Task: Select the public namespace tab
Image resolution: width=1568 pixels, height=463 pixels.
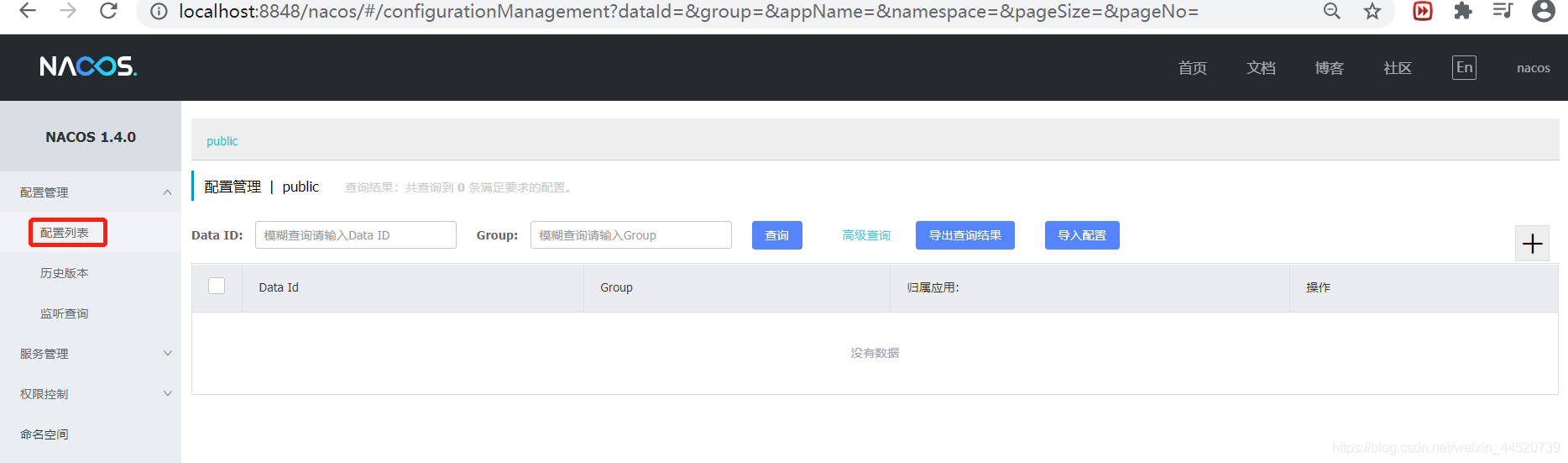Action: (x=222, y=141)
